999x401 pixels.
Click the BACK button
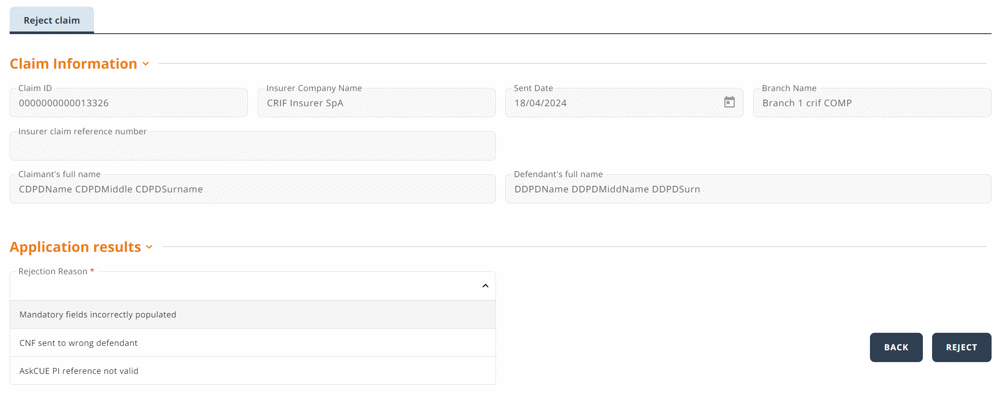(896, 347)
